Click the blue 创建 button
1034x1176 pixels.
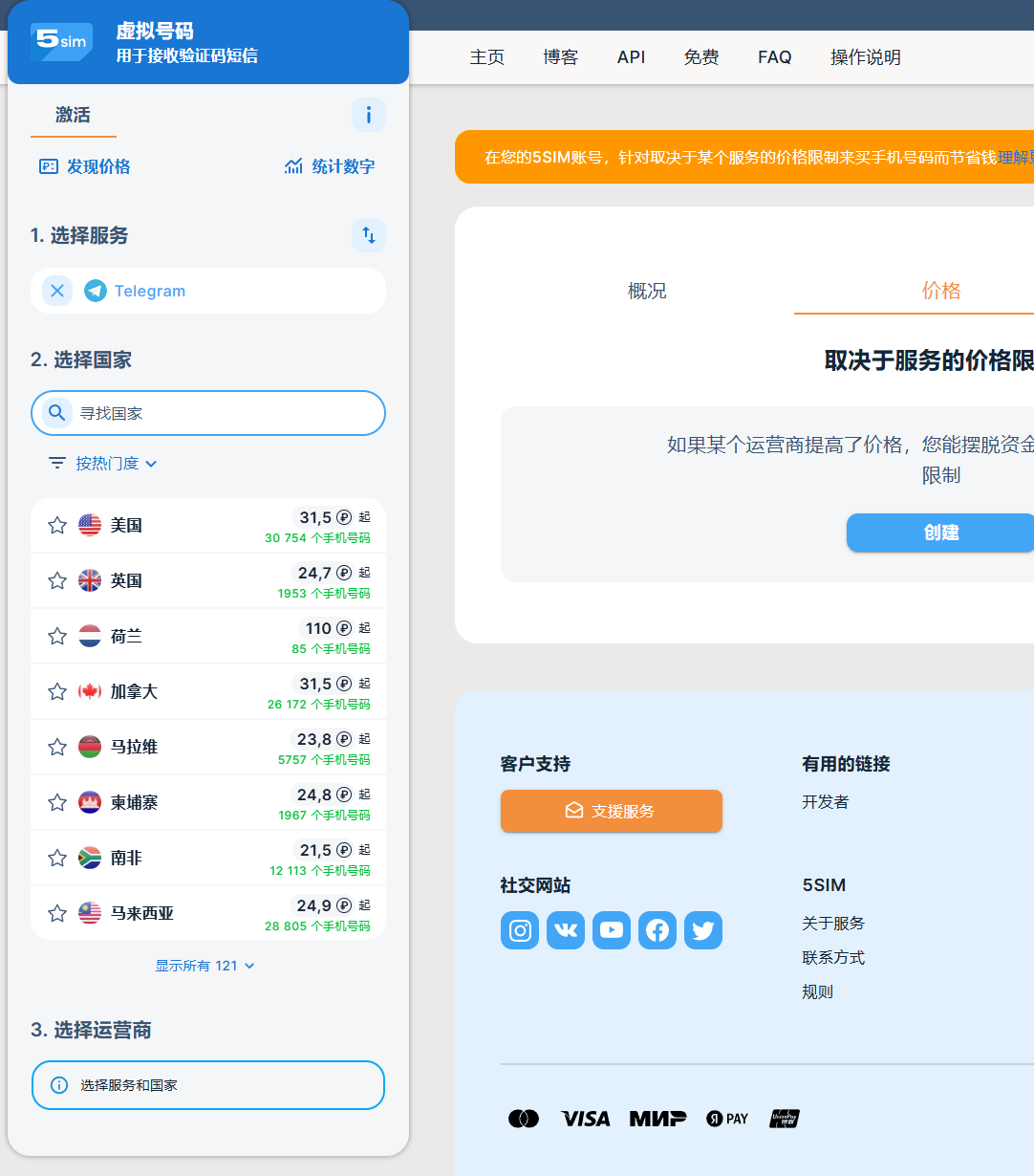[939, 533]
